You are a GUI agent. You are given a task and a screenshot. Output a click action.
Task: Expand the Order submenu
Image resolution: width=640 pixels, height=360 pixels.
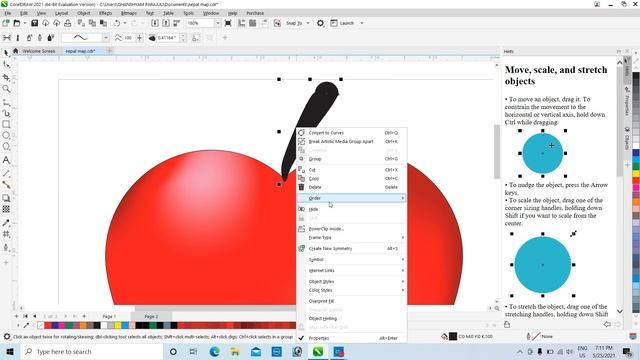click(351, 198)
